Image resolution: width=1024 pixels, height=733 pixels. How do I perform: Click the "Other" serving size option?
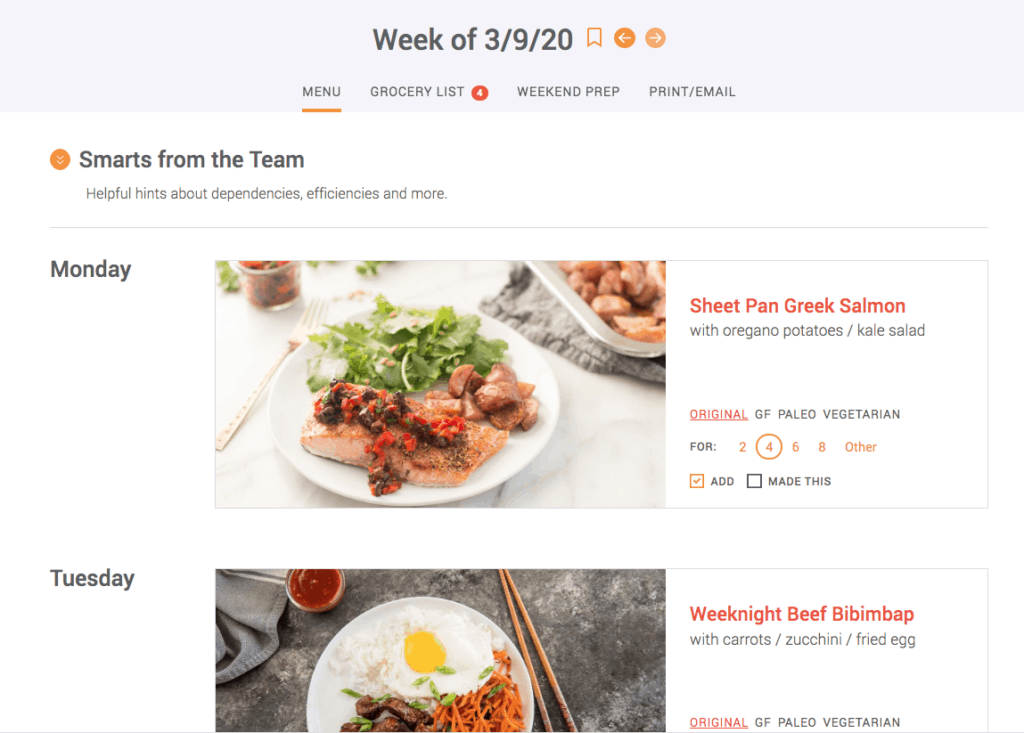coord(860,447)
